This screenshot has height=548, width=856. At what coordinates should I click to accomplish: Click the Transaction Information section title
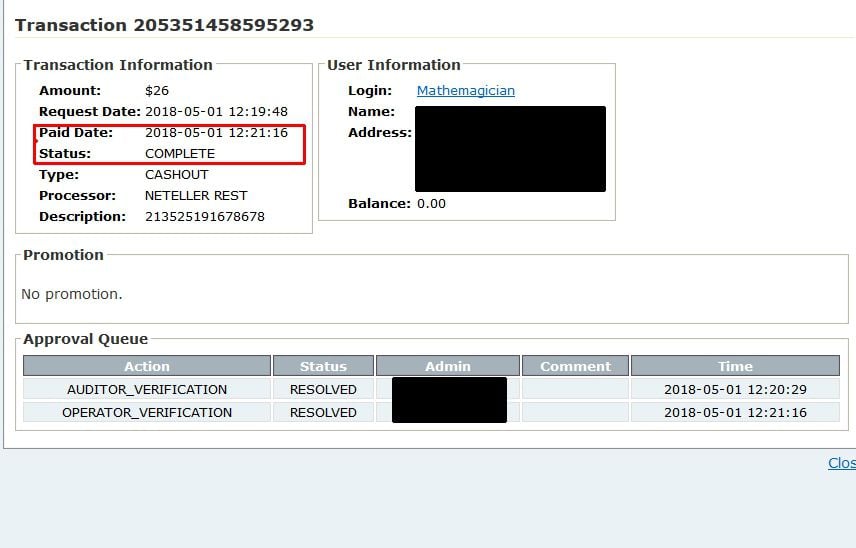tap(118, 65)
